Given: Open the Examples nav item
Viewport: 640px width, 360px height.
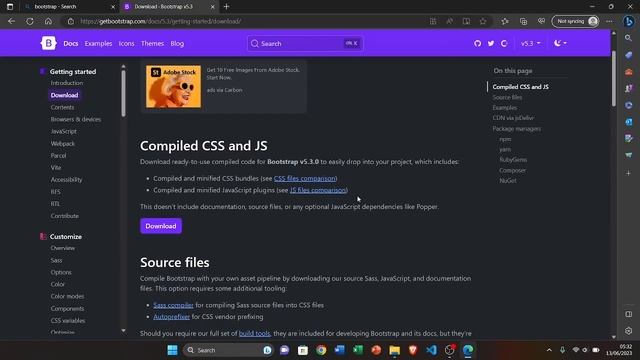Looking at the screenshot, I should [98, 43].
